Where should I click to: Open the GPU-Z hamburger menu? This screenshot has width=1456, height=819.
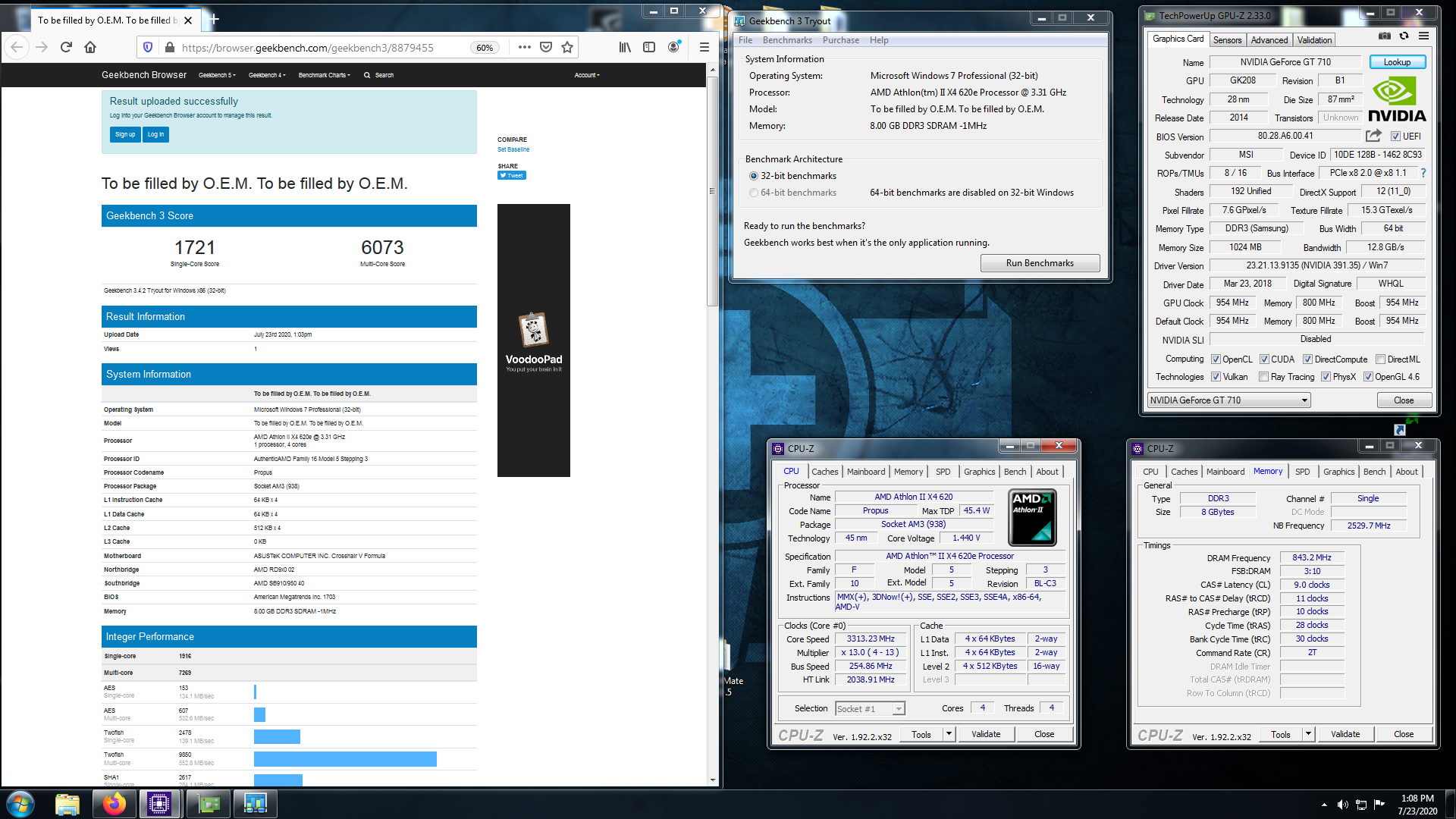[x=1423, y=36]
